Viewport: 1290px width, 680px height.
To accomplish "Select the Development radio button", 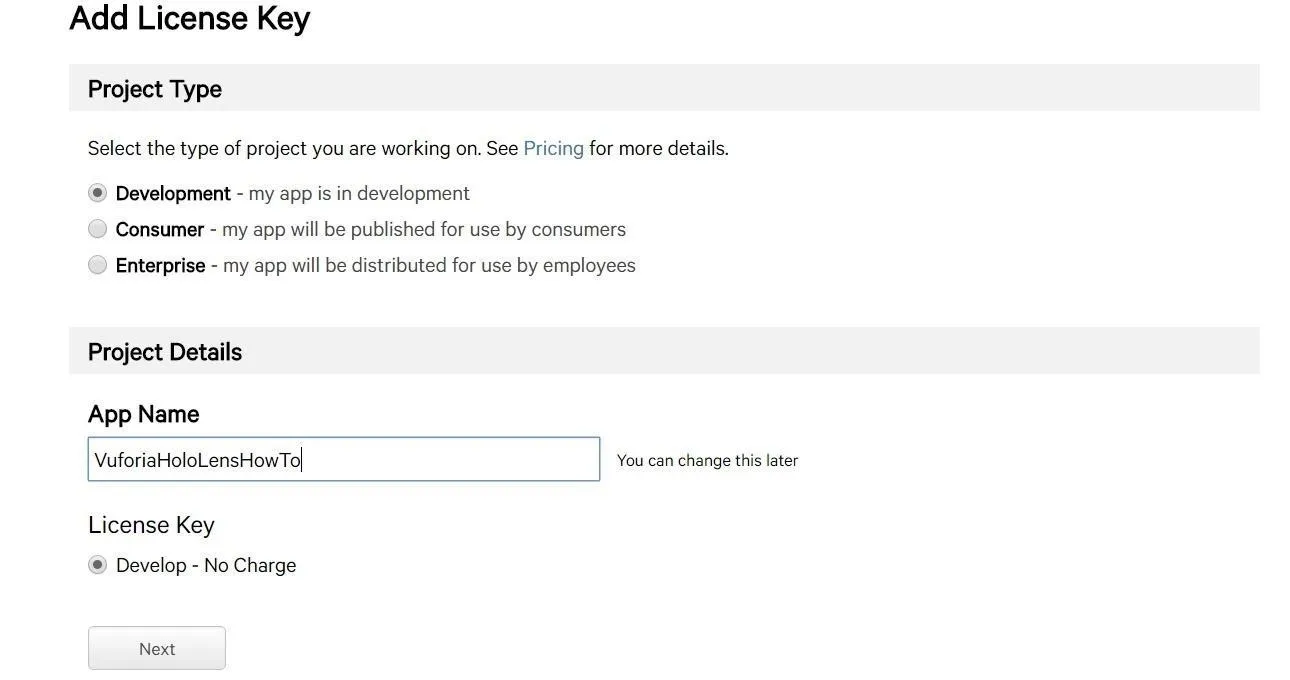I will click(x=97, y=192).
